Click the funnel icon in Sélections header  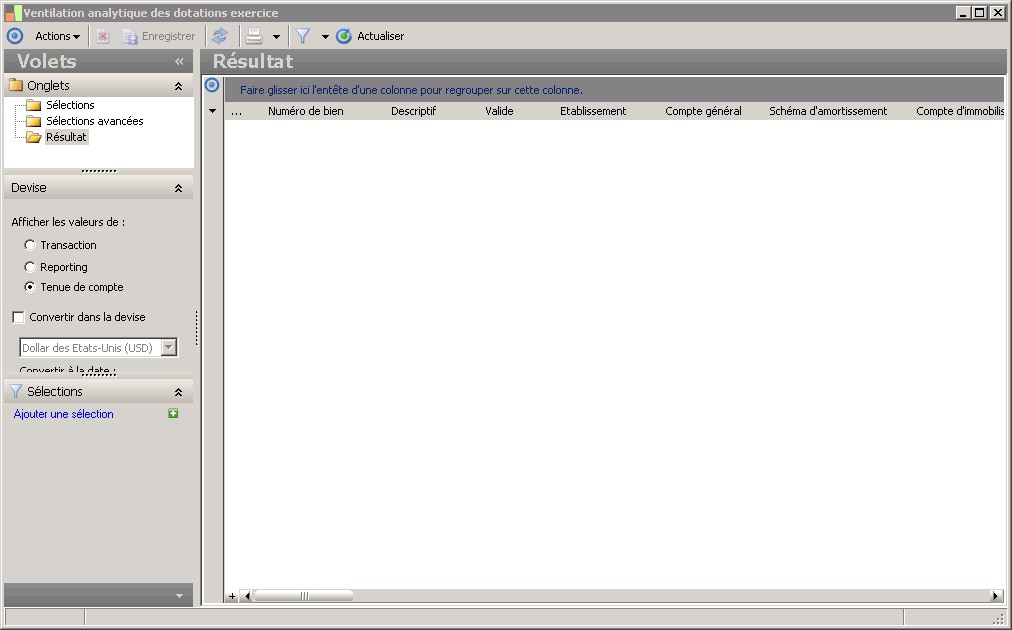click(15, 391)
